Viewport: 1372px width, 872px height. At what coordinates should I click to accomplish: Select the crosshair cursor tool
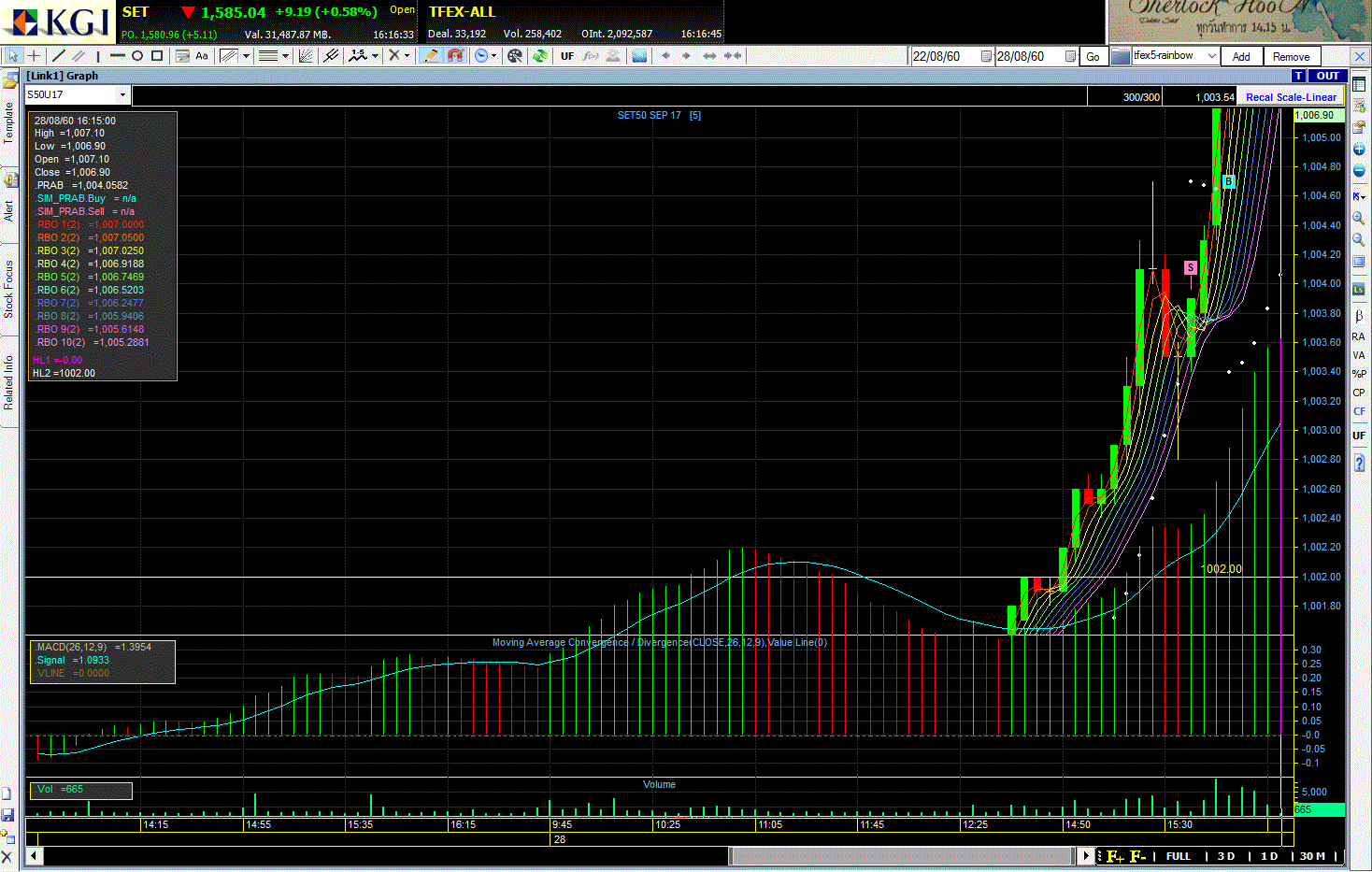(x=35, y=56)
